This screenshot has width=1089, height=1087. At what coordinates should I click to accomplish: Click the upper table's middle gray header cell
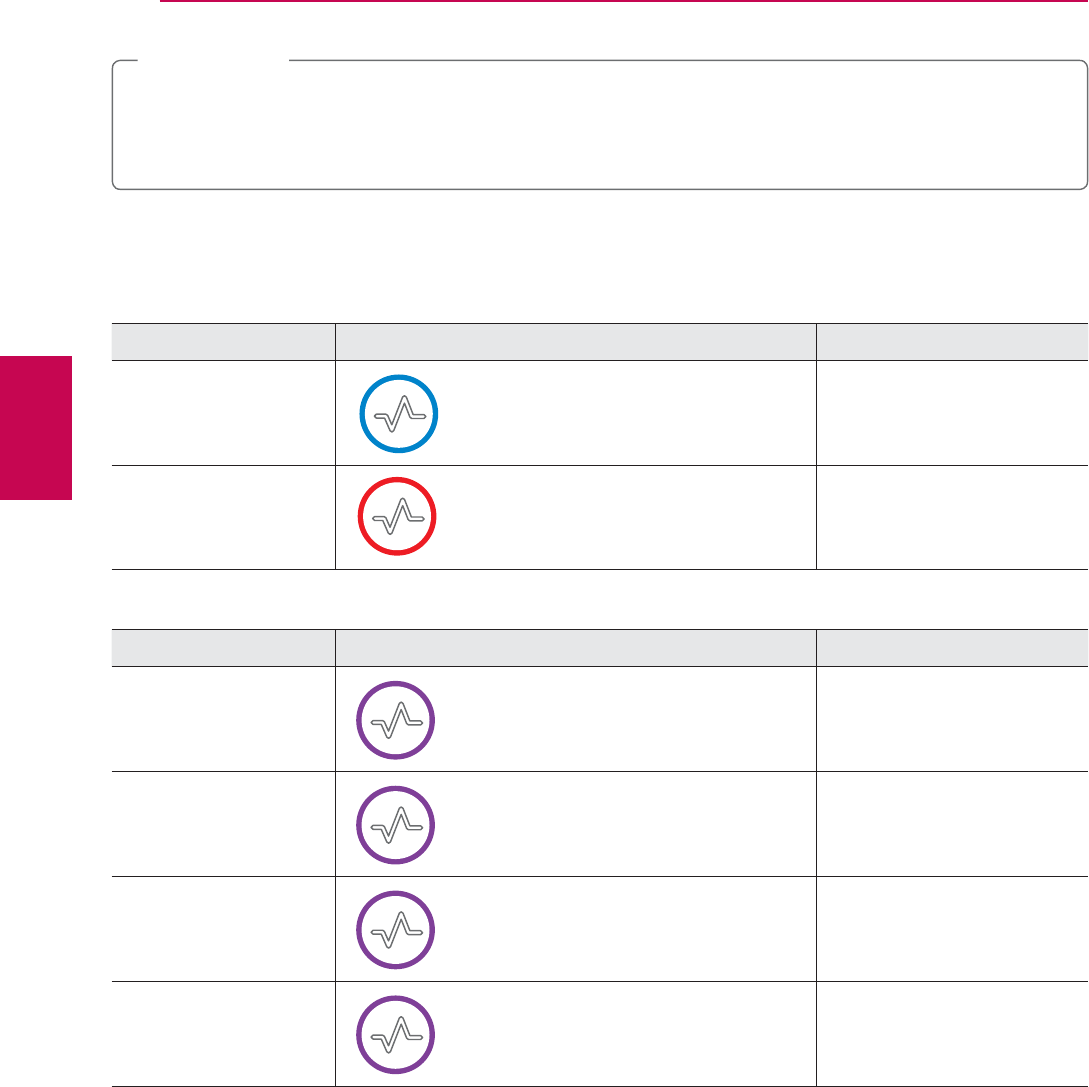[575, 342]
